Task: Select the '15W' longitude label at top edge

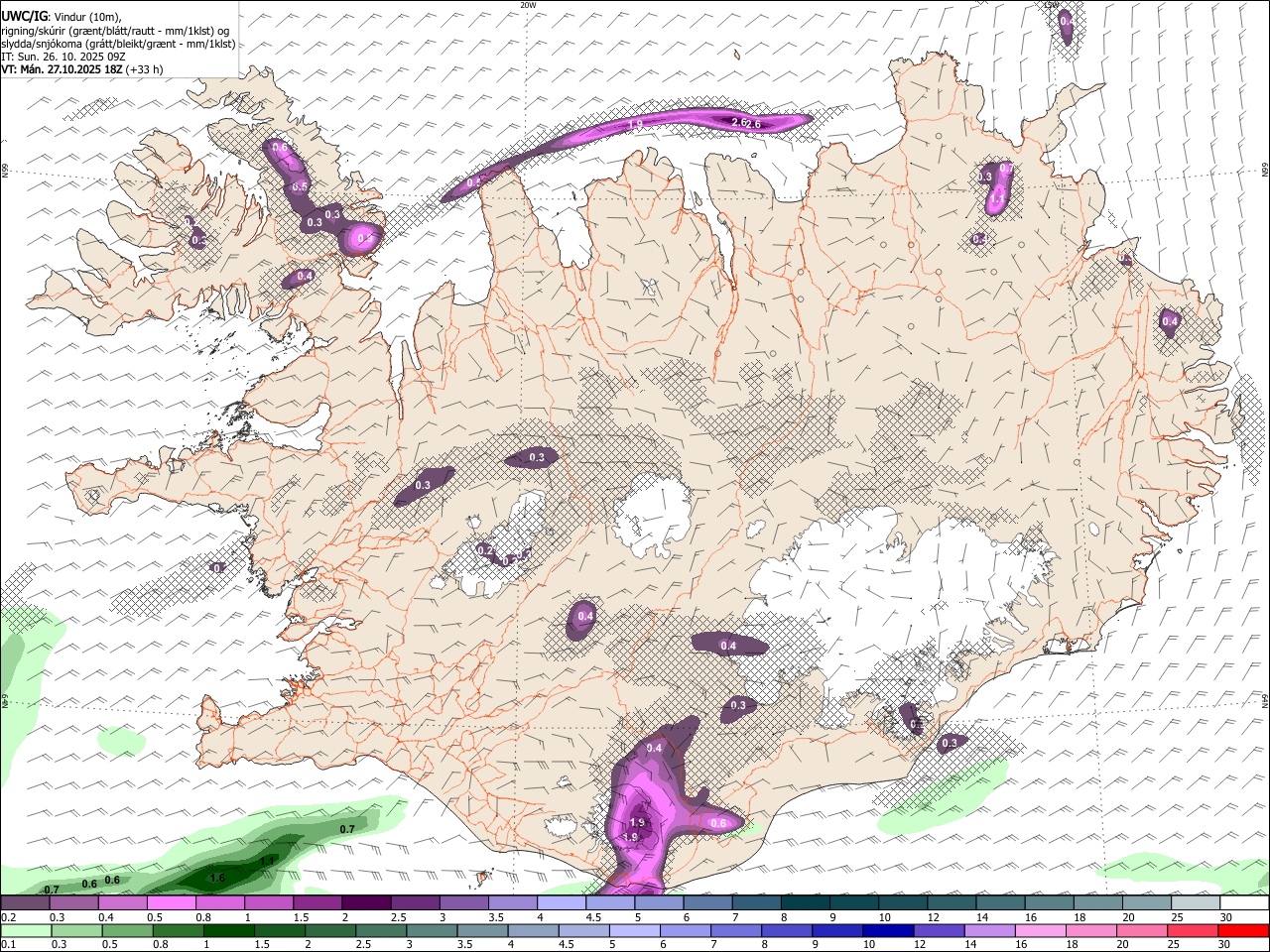Action: pos(1051,5)
